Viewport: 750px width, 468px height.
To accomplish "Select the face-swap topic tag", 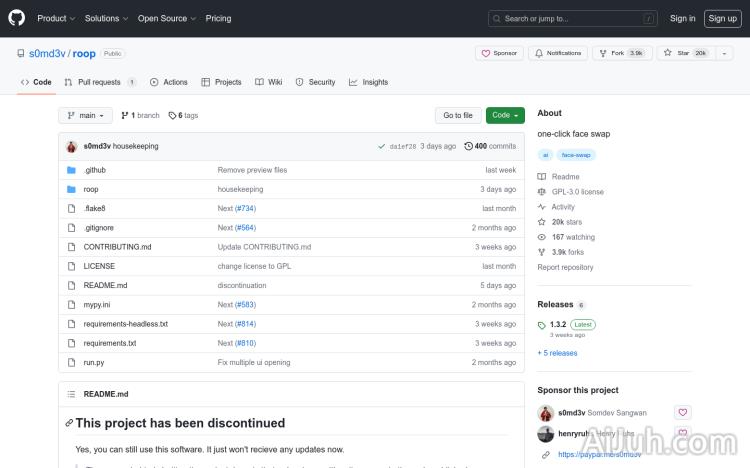I will [576, 155].
